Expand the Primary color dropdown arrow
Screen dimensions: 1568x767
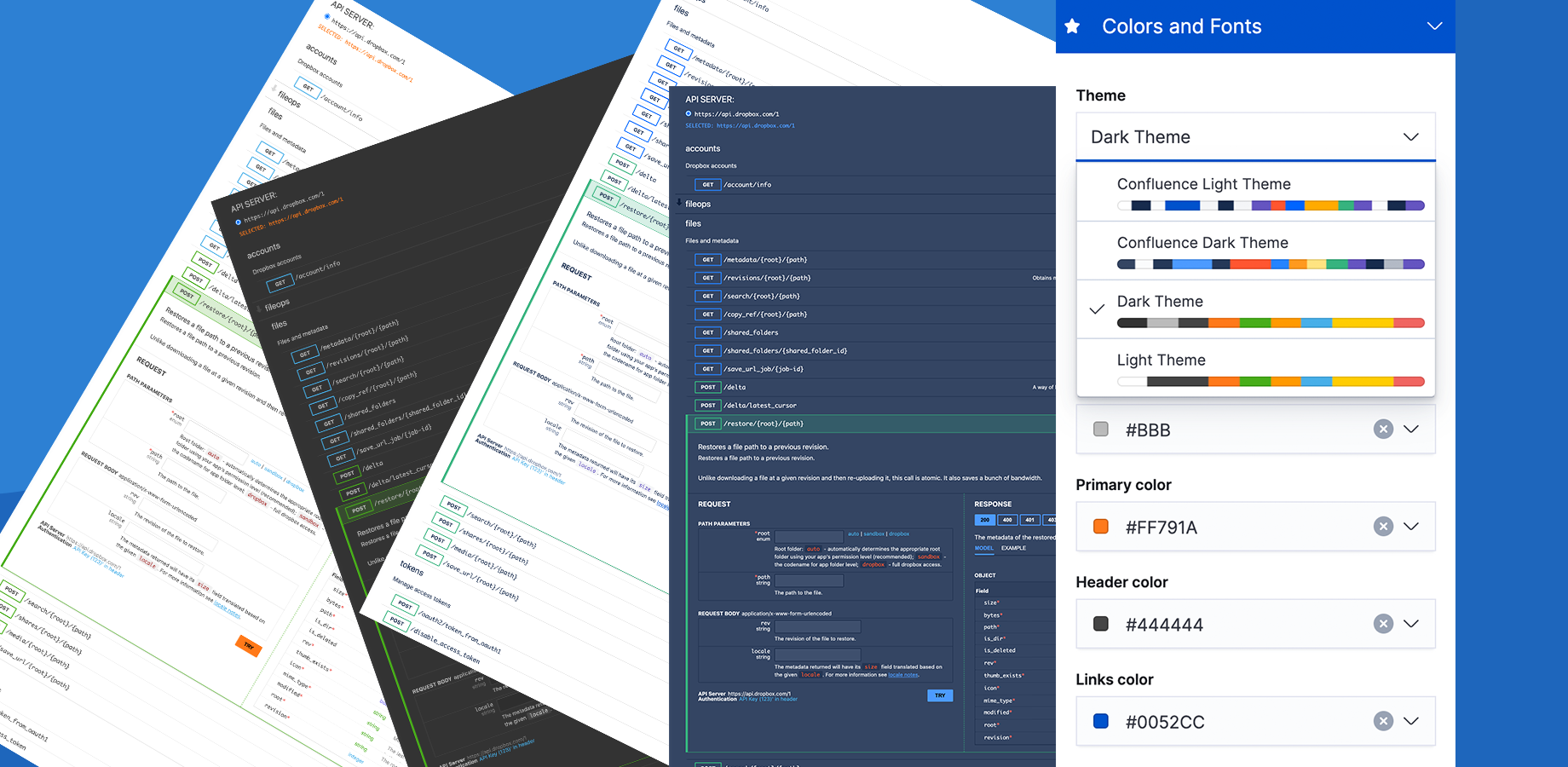(1411, 527)
